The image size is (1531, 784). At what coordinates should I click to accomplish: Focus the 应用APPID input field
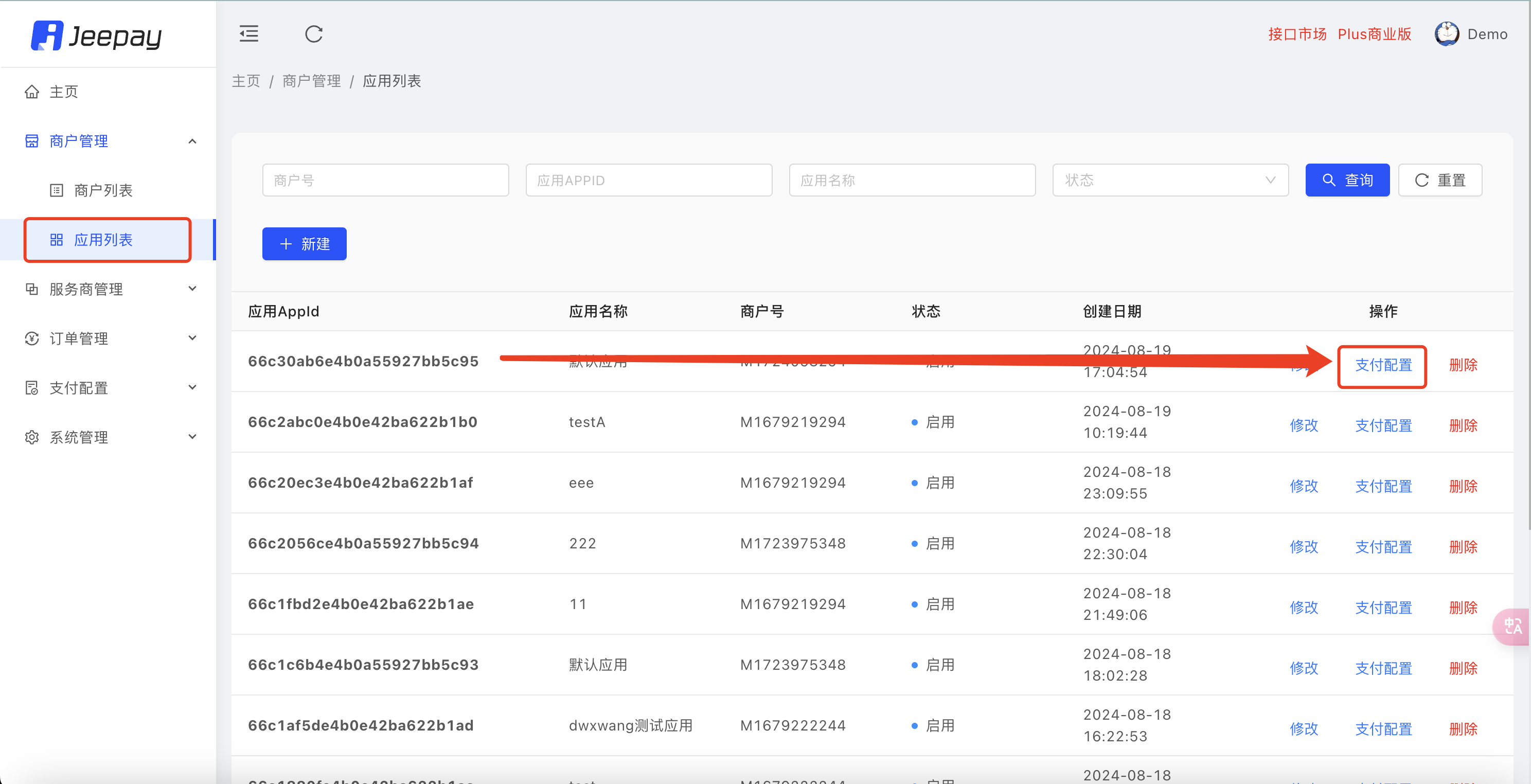pos(648,180)
